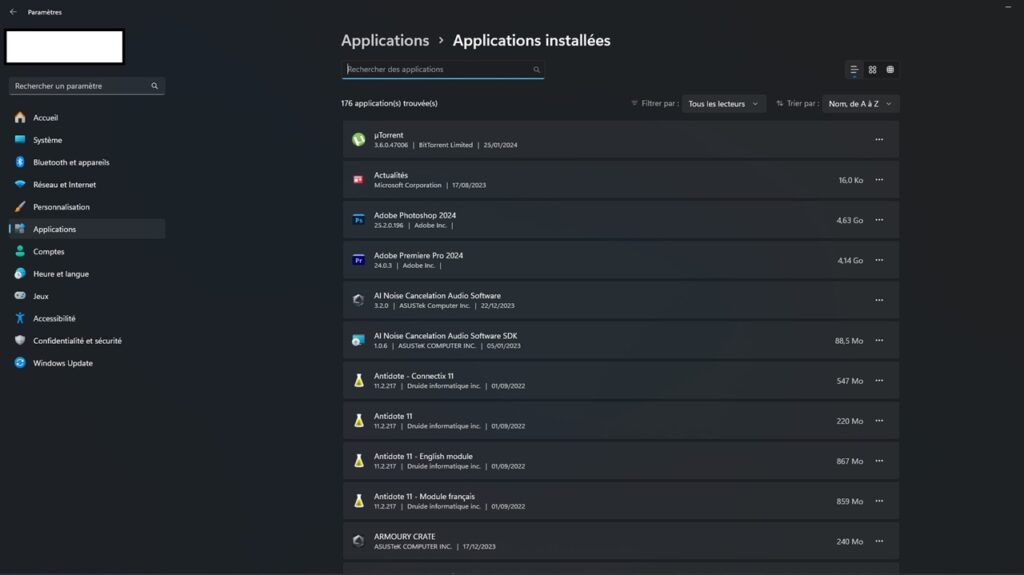Open more options for µTorrent

[879, 139]
